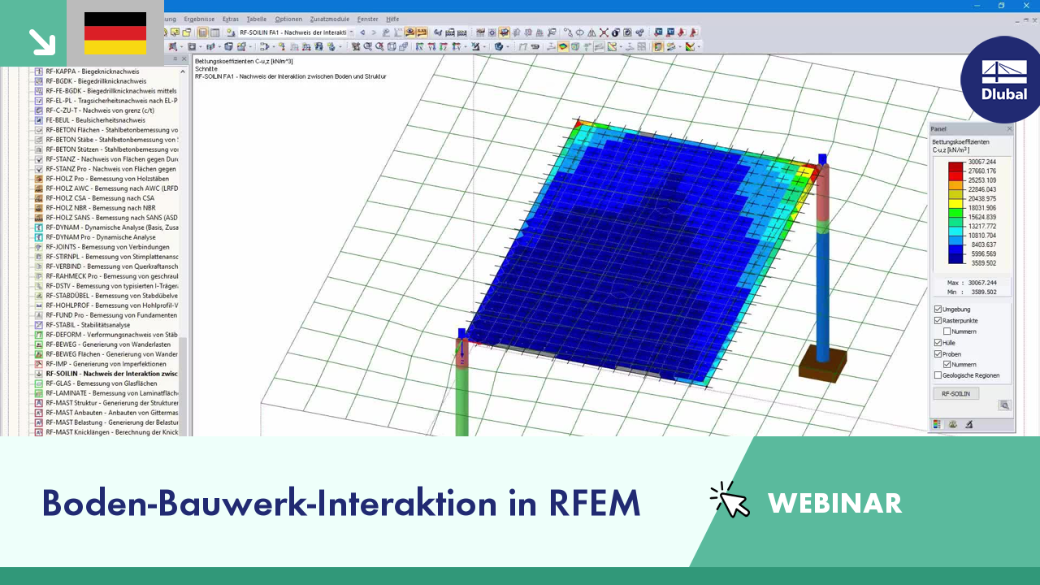
Task: Open the color scale tab icon at panel bottom
Action: pos(937,424)
